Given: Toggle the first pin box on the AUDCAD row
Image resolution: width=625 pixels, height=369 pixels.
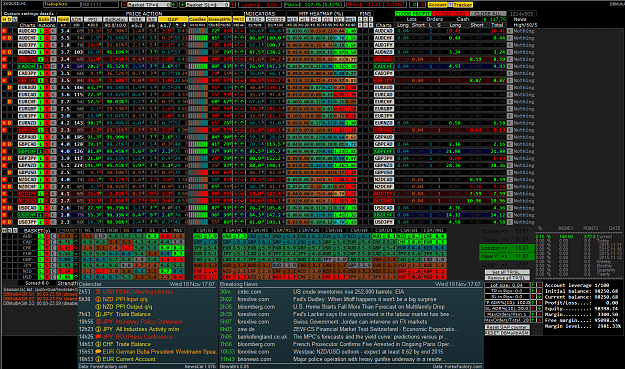Looking at the screenshot, I should coord(360,31).
